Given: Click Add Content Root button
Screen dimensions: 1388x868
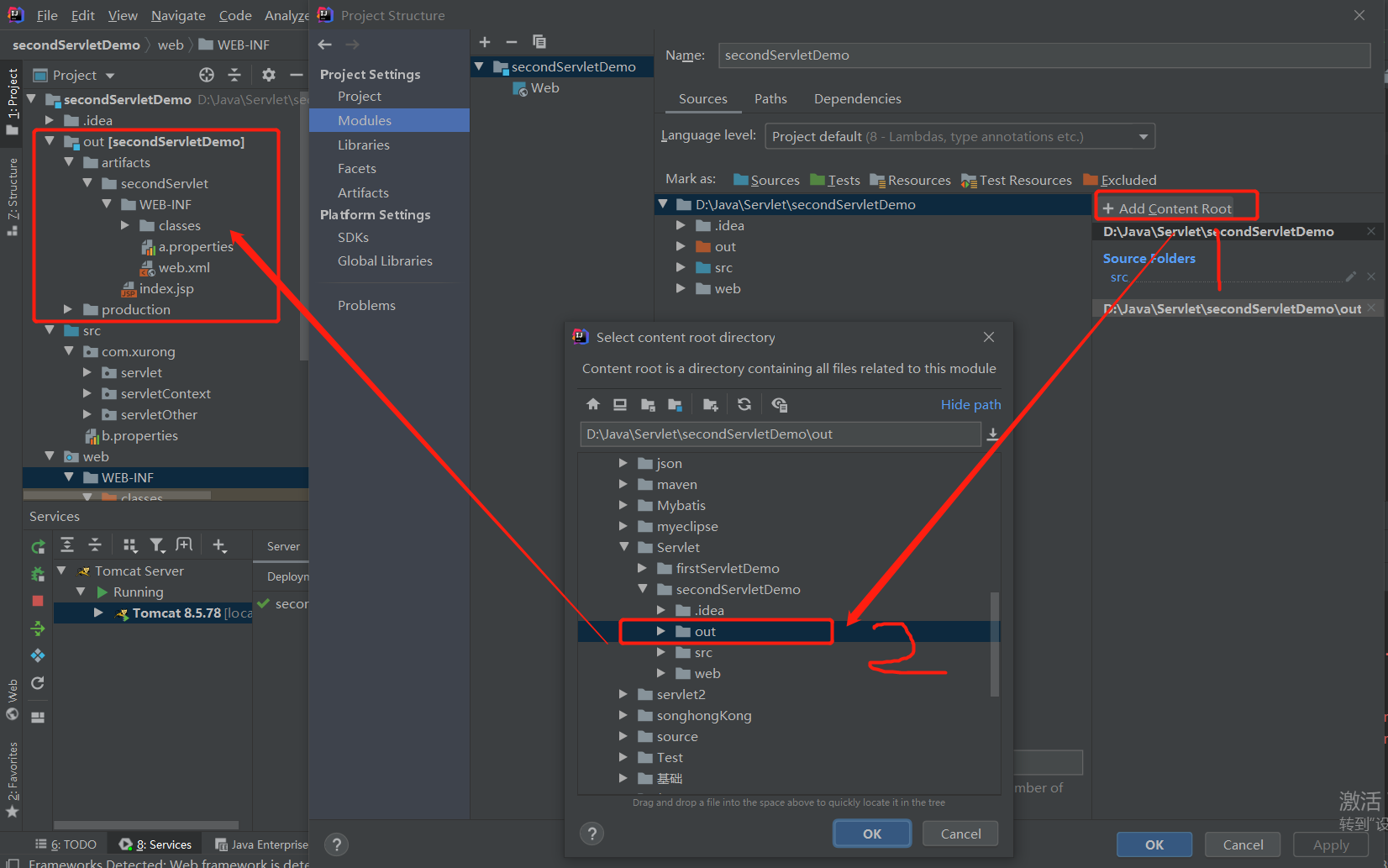Looking at the screenshot, I should click(x=1168, y=208).
